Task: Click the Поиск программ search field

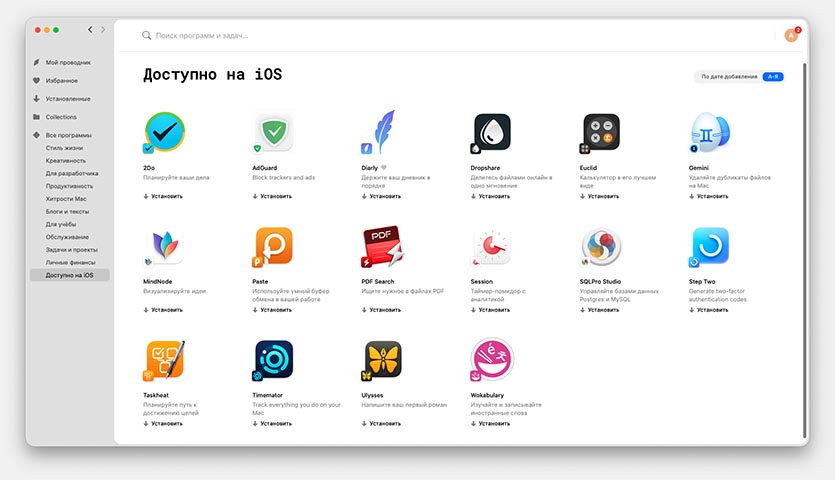Action: tap(201, 35)
